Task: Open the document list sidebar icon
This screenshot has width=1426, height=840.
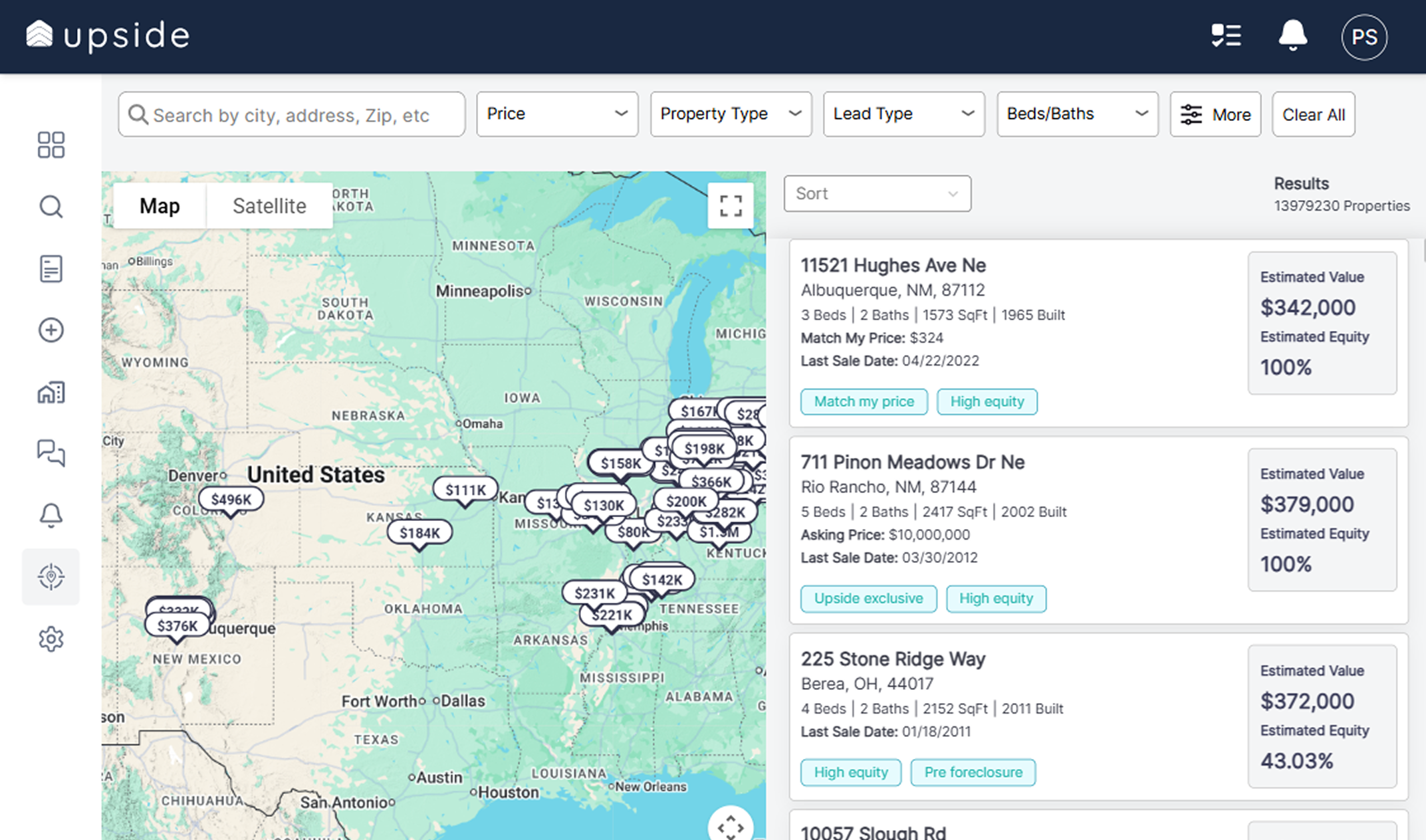Action: (x=51, y=269)
